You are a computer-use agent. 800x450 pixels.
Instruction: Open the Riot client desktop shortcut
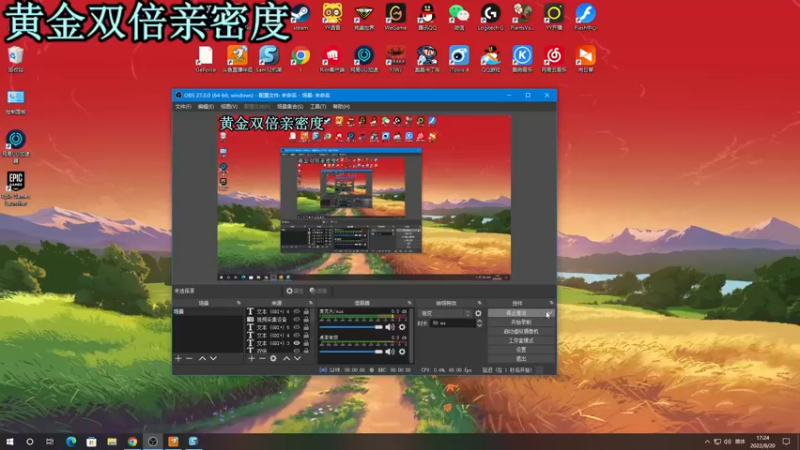[x=332, y=59]
